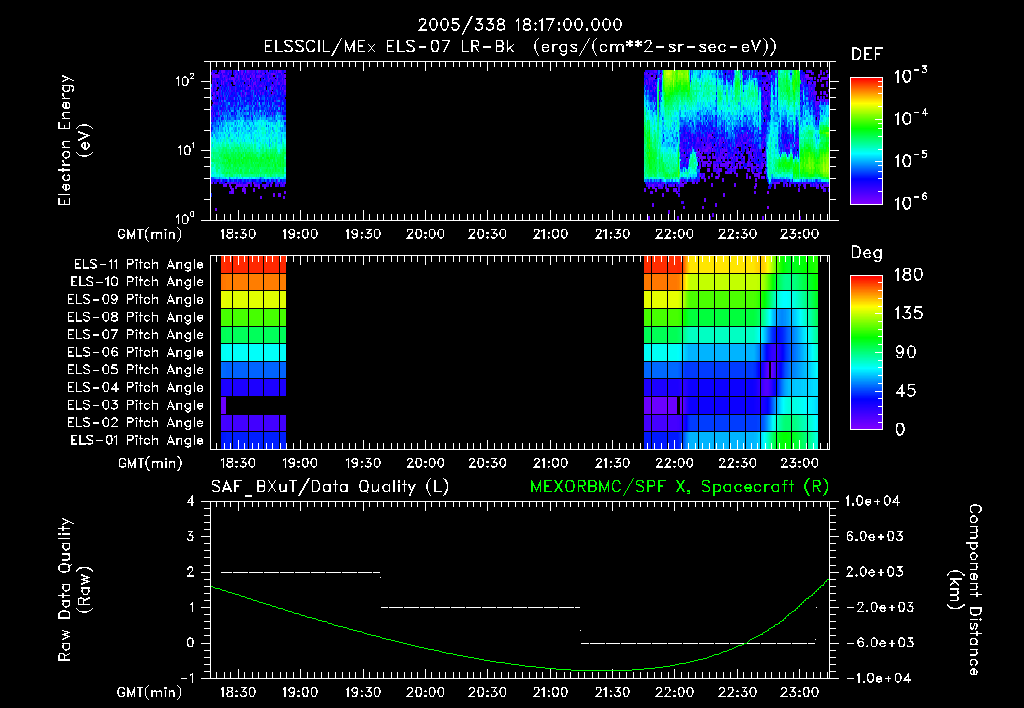Click the ELS-04 Pitch Angle row label
Viewport: 1024px width, 708px height.
(135, 387)
